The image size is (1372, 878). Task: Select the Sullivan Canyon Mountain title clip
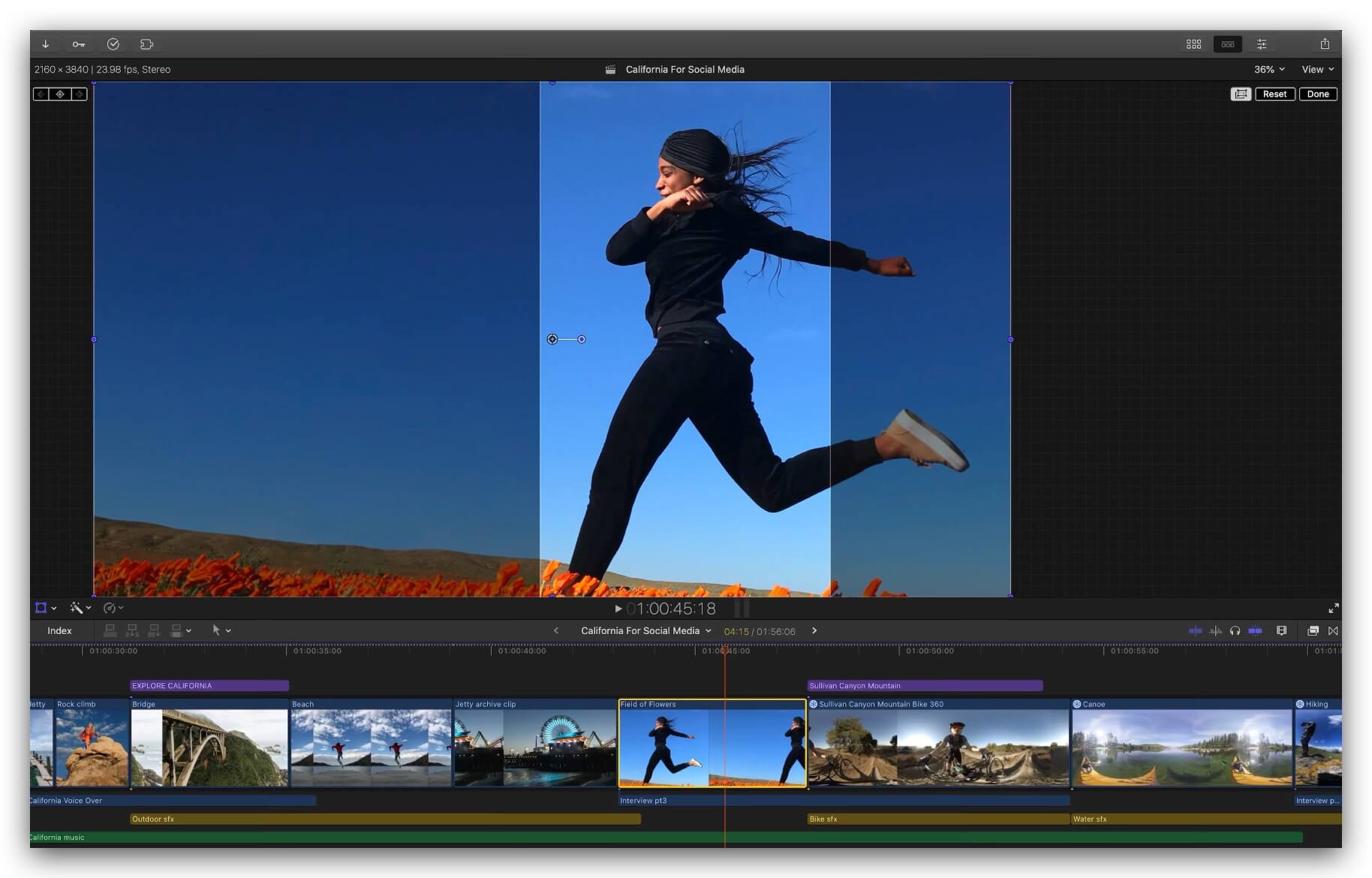925,685
